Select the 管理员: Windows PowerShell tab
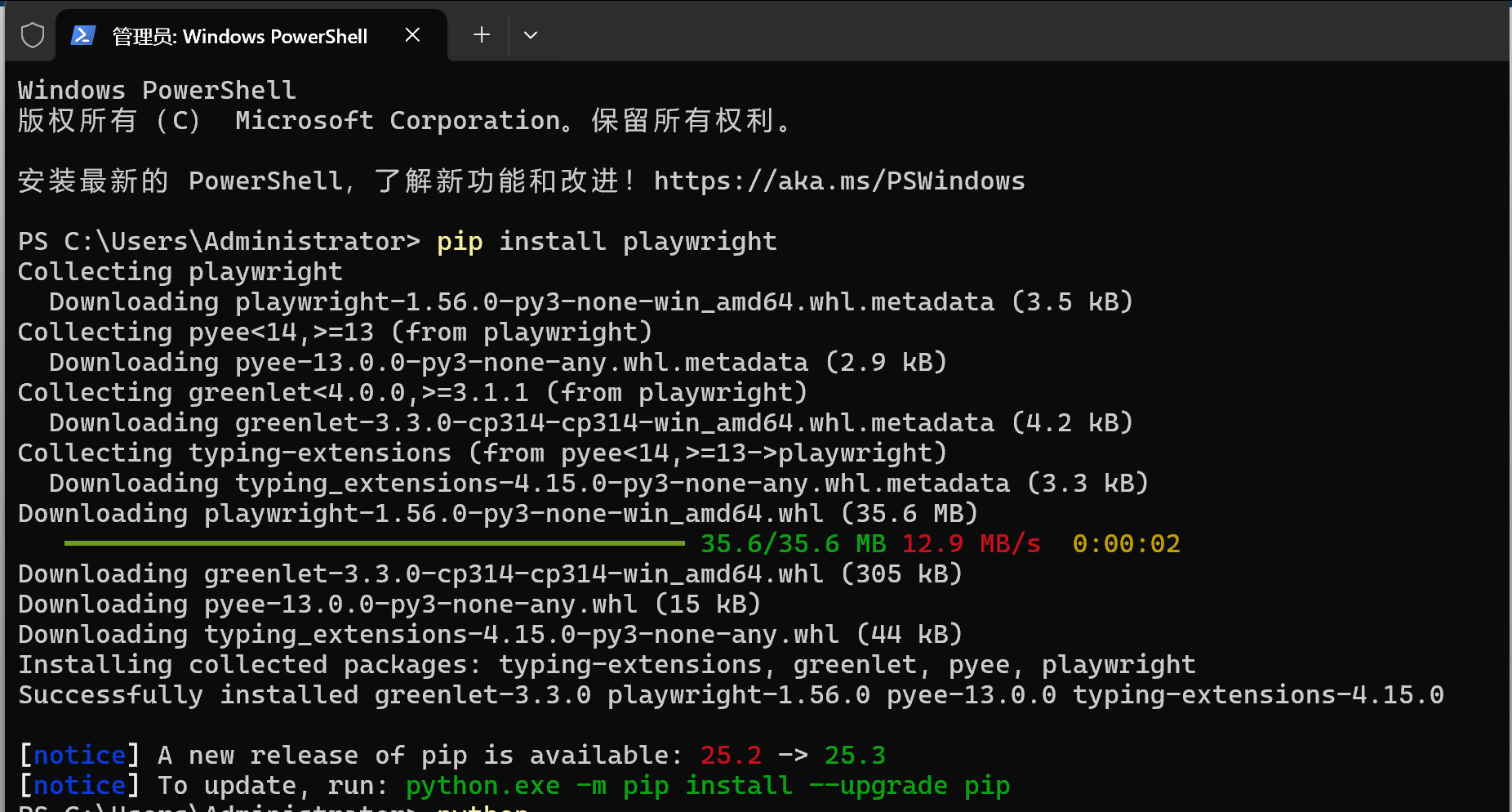Viewport: 1512px width, 812px height. (251, 35)
